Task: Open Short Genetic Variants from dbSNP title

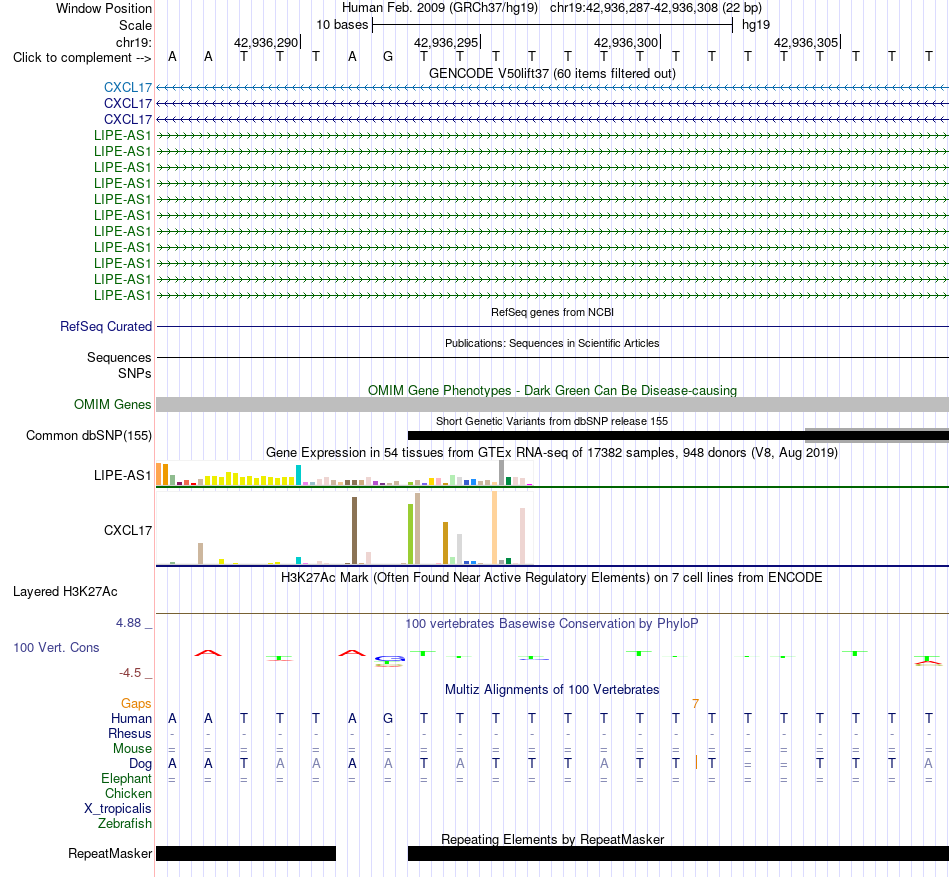Action: (552, 422)
